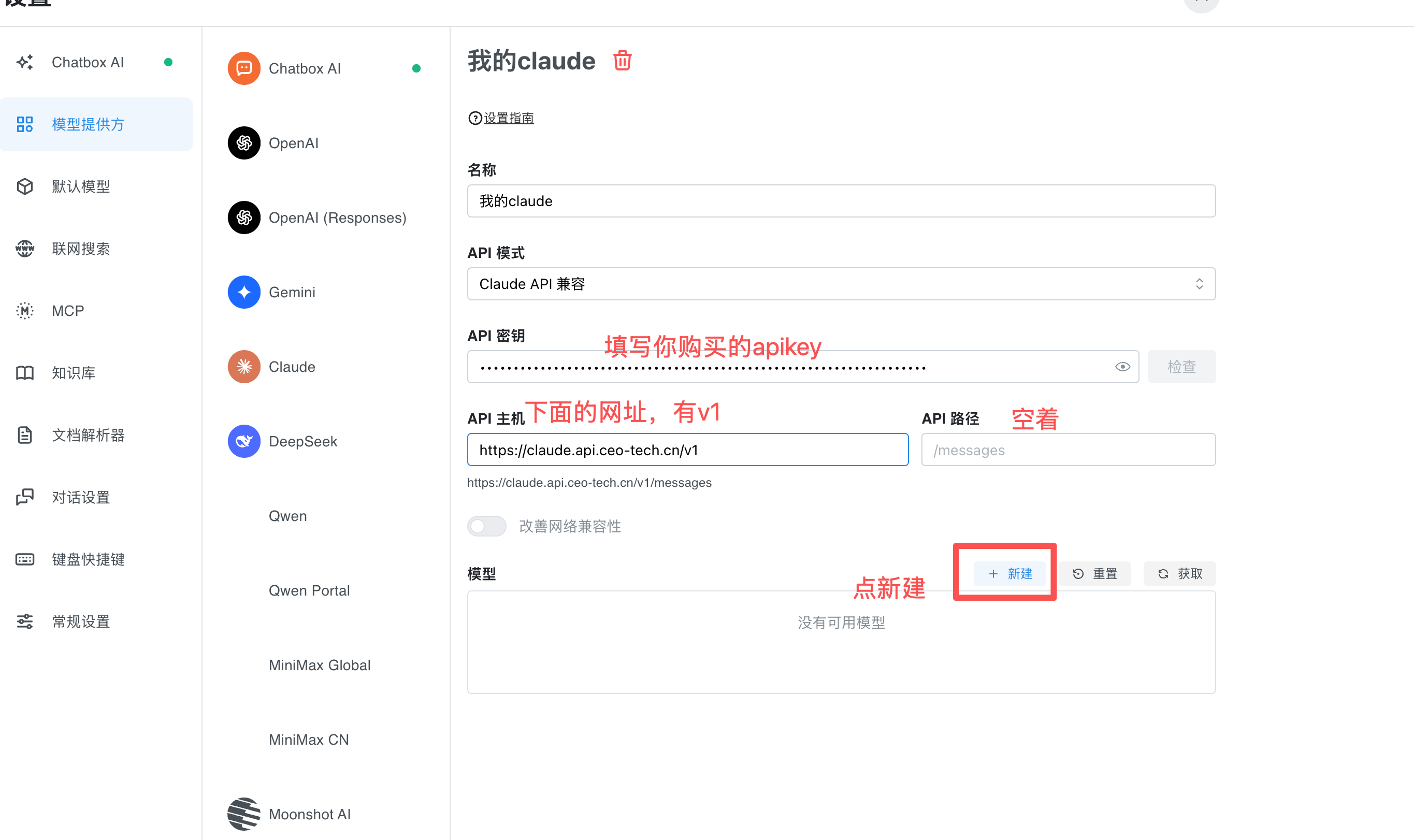Click into the API 密钥 field
The width and height of the screenshot is (1414, 840).
coord(803,367)
